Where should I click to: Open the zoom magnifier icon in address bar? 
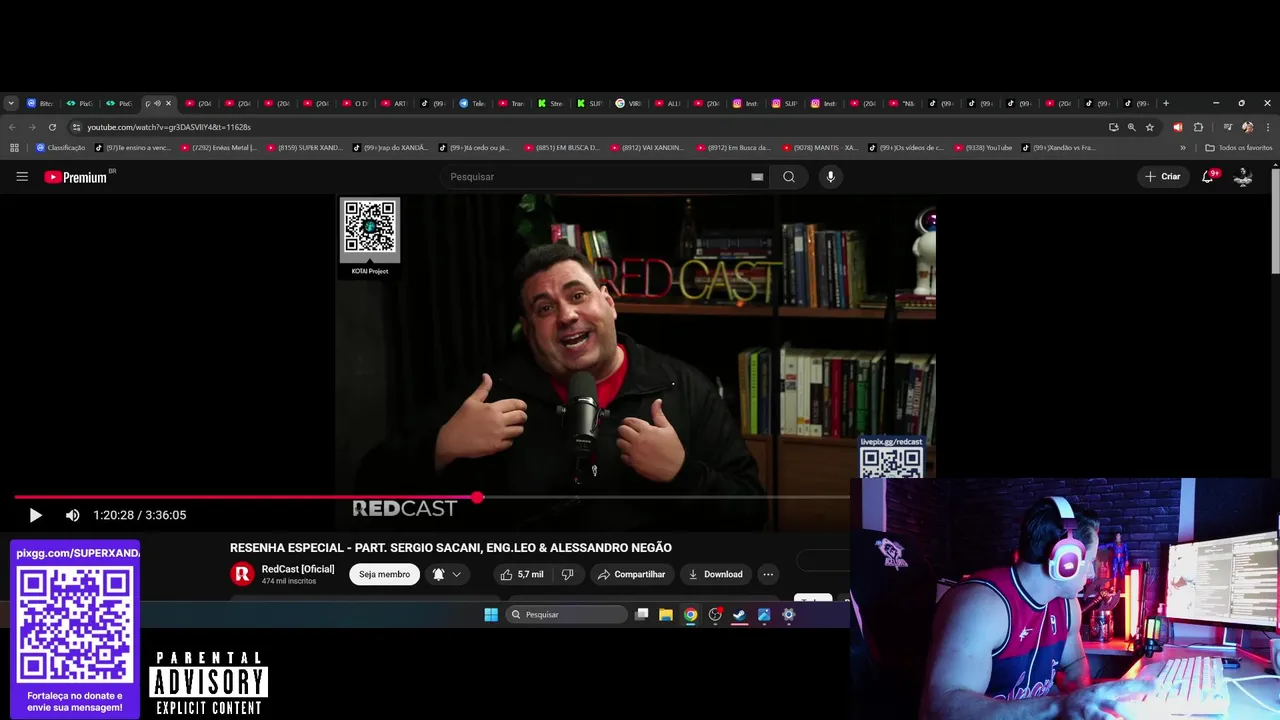point(1132,127)
